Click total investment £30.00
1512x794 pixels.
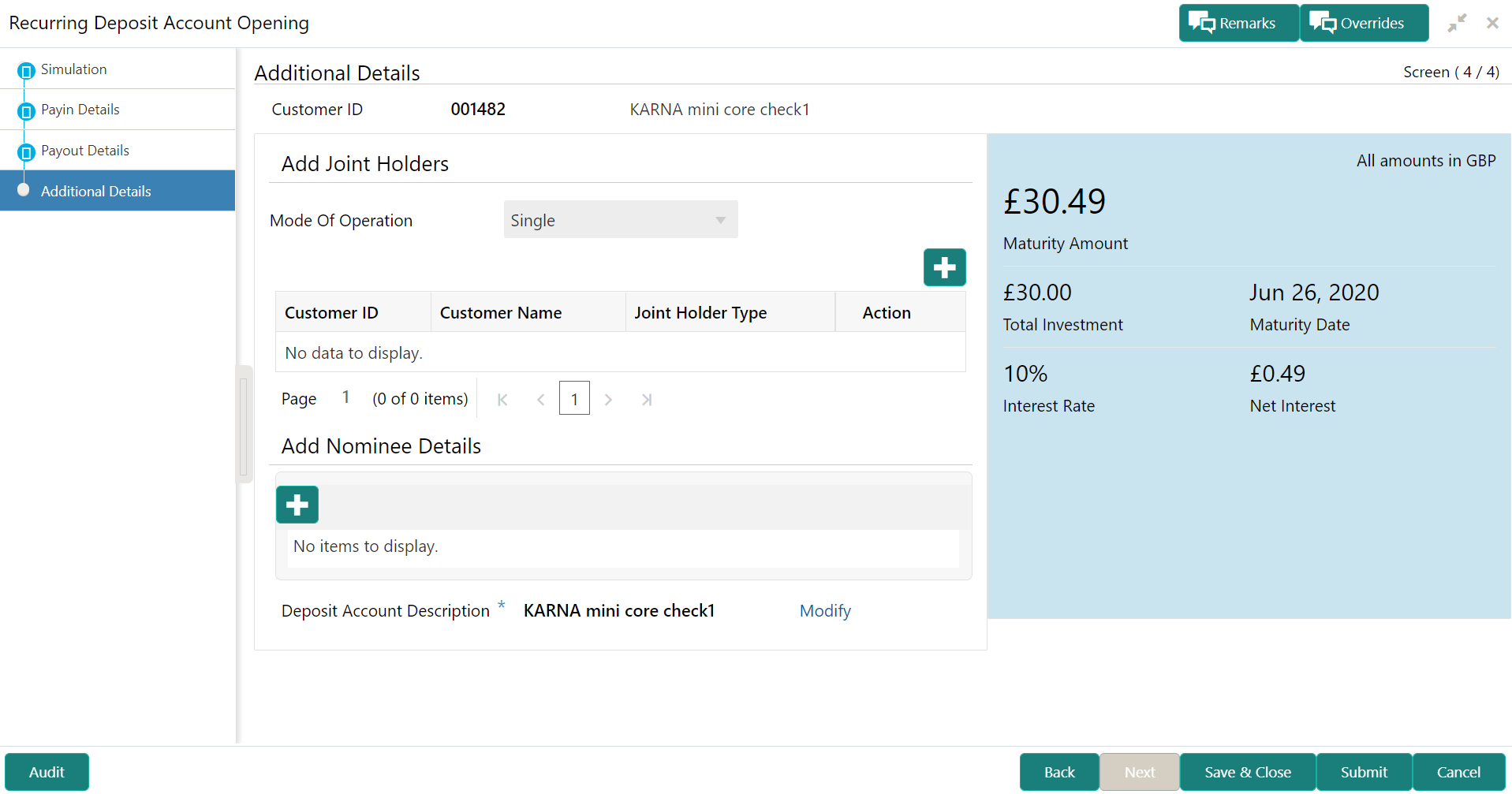pyautogui.click(x=1037, y=293)
